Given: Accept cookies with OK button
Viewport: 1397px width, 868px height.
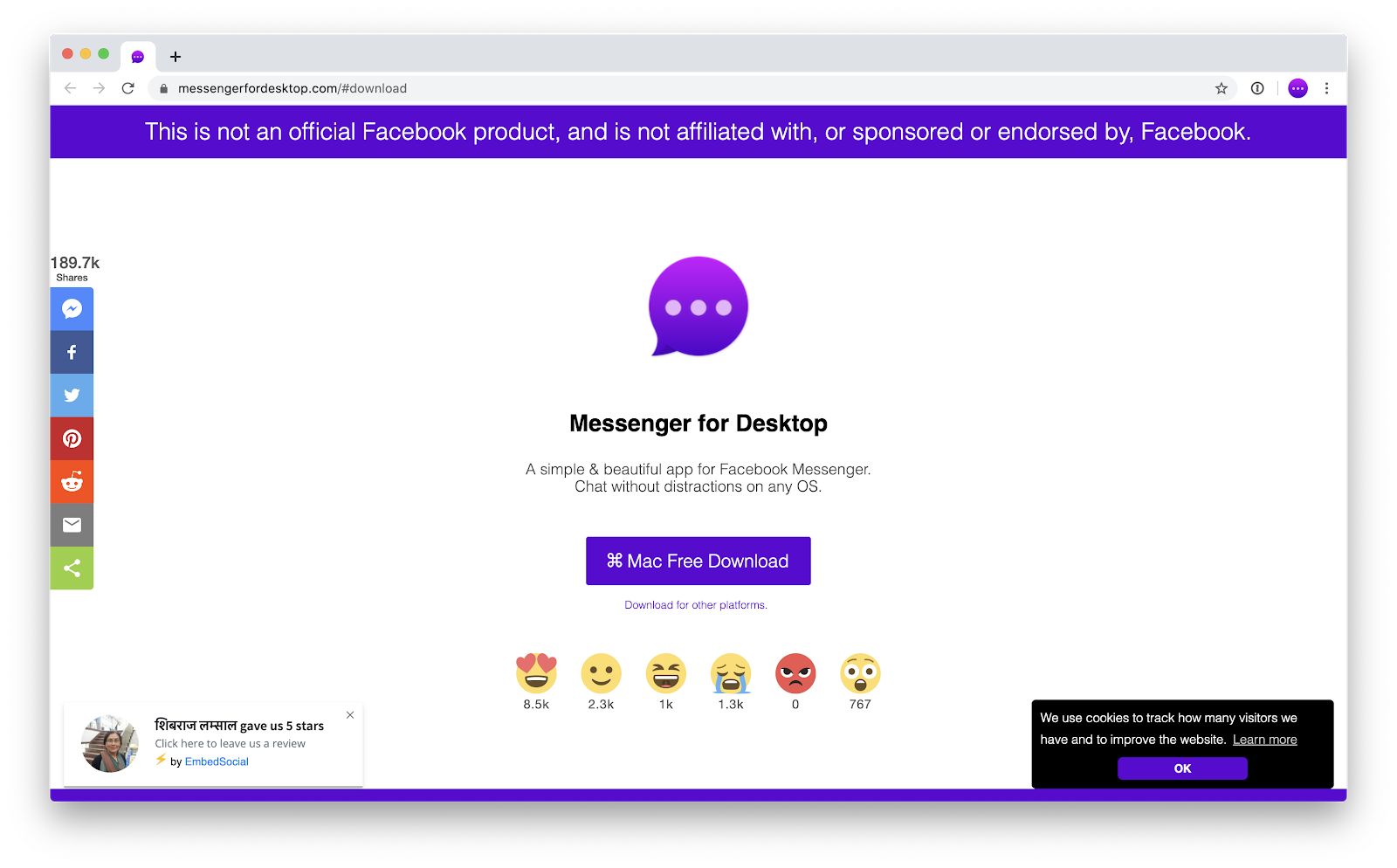Looking at the screenshot, I should tap(1182, 768).
